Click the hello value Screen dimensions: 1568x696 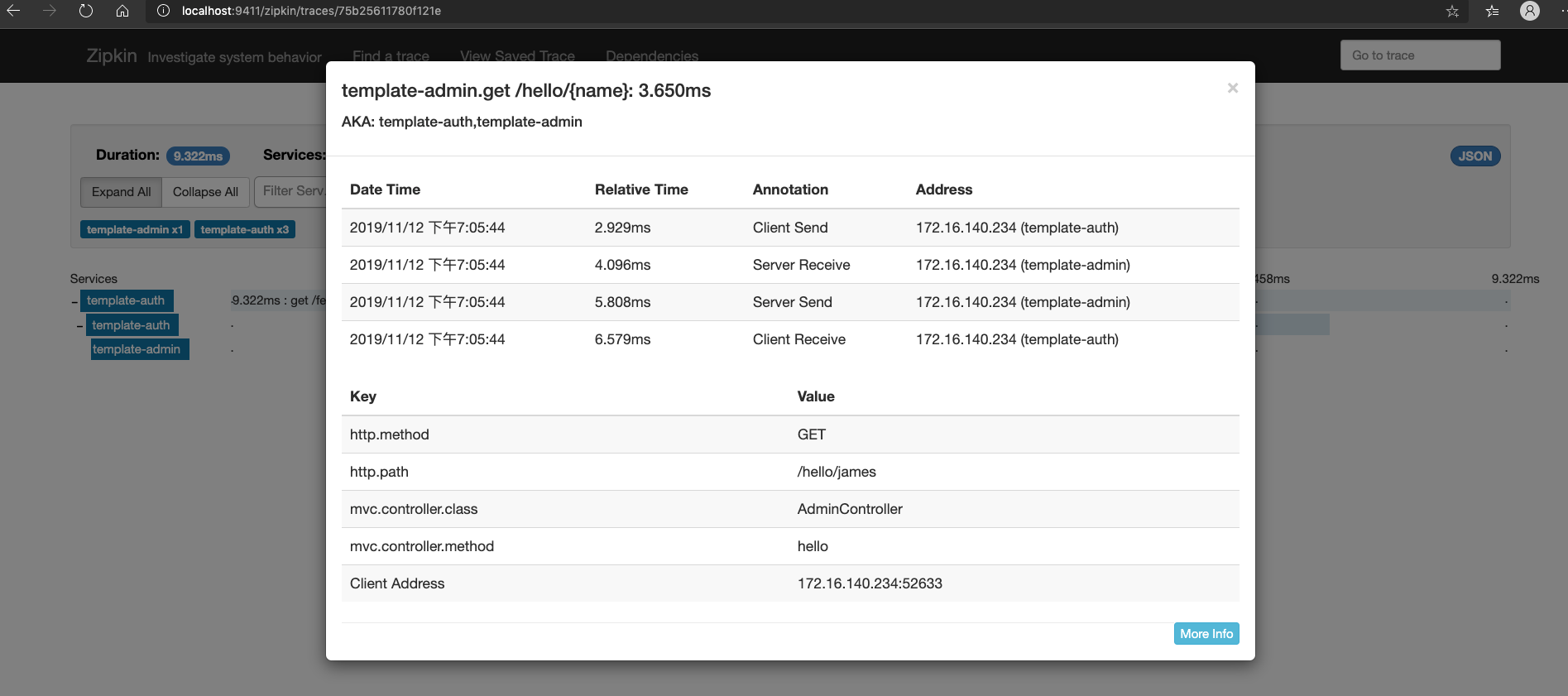click(813, 546)
